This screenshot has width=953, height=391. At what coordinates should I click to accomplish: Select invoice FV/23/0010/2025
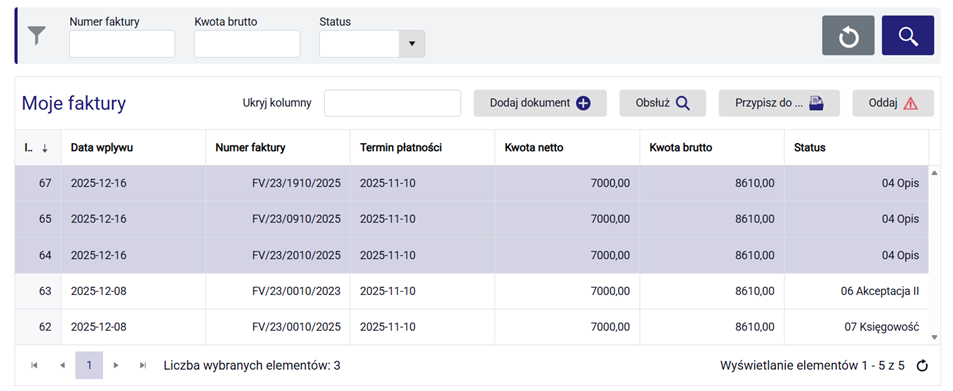tap(296, 327)
